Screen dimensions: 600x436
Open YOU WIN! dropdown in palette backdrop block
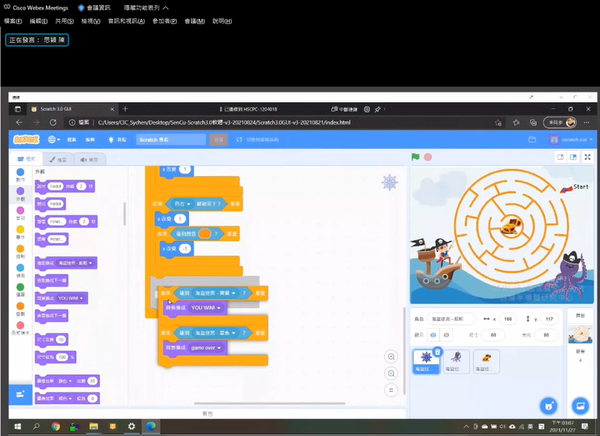pyautogui.click(x=70, y=298)
